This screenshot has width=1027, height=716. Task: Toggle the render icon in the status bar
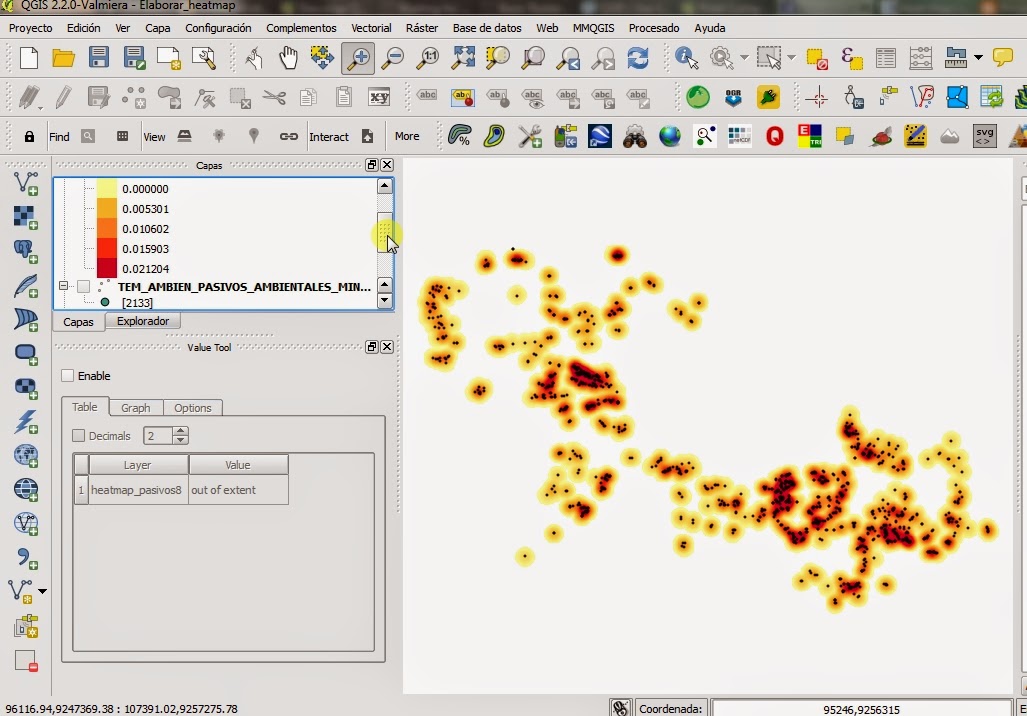pos(620,708)
